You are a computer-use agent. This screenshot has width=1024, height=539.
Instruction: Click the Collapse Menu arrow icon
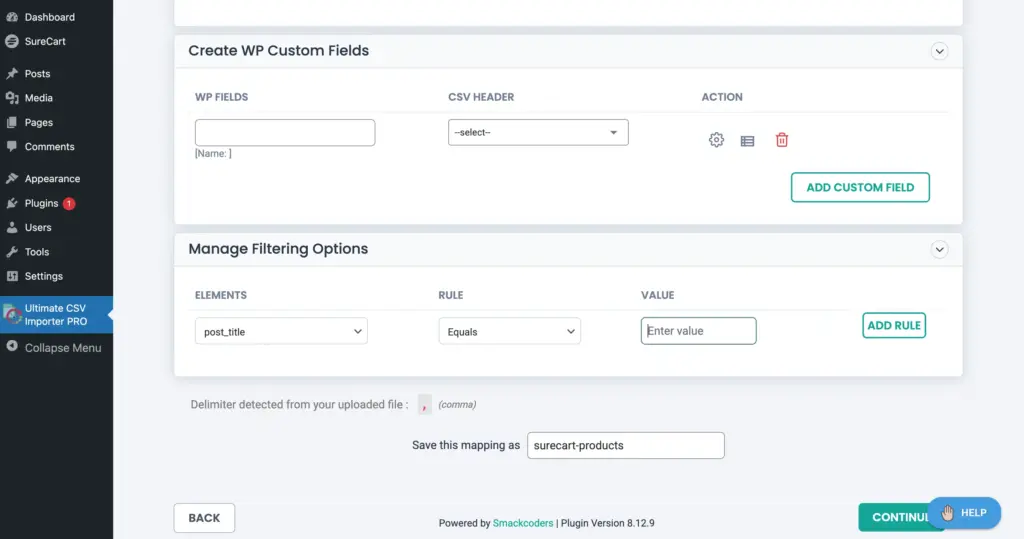[x=12, y=346]
